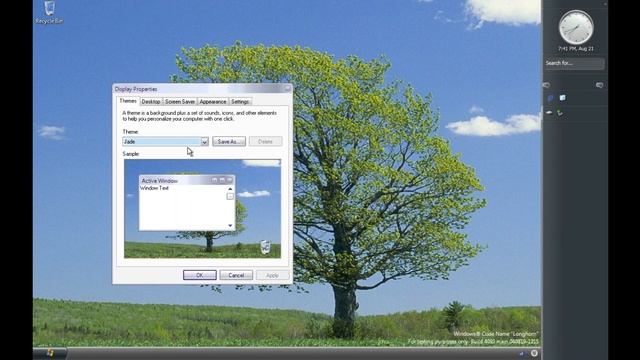The width and height of the screenshot is (640, 360).
Task: Select the Settings tab
Action: coord(240,102)
